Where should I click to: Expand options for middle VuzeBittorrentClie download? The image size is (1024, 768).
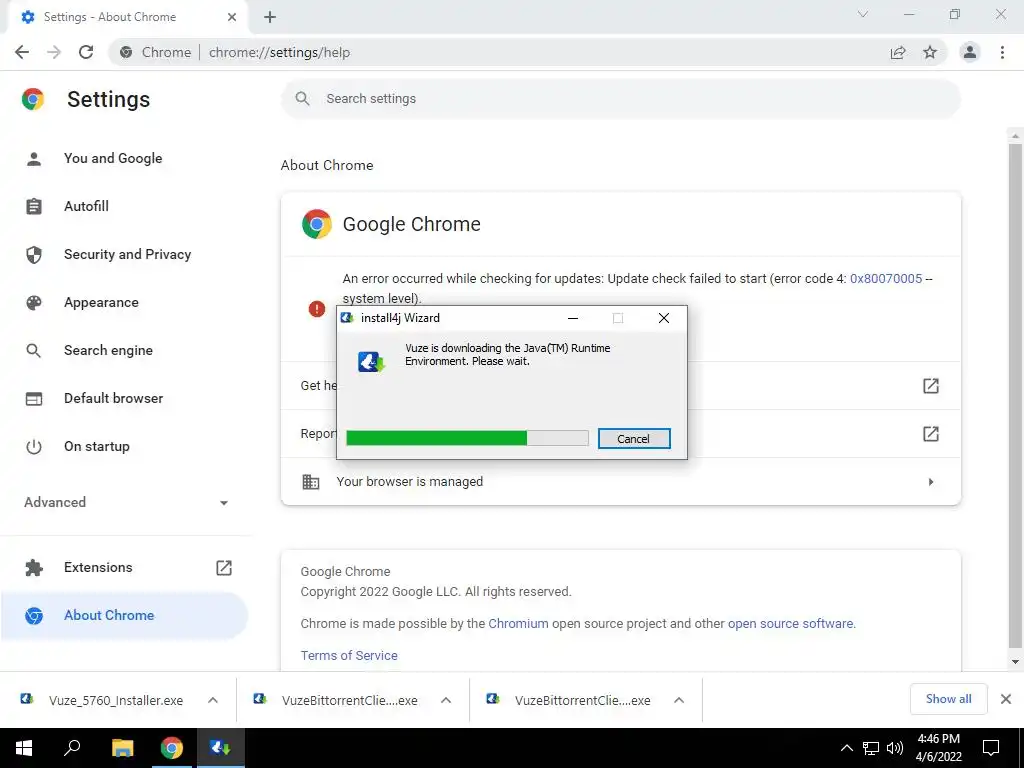[x=446, y=700]
